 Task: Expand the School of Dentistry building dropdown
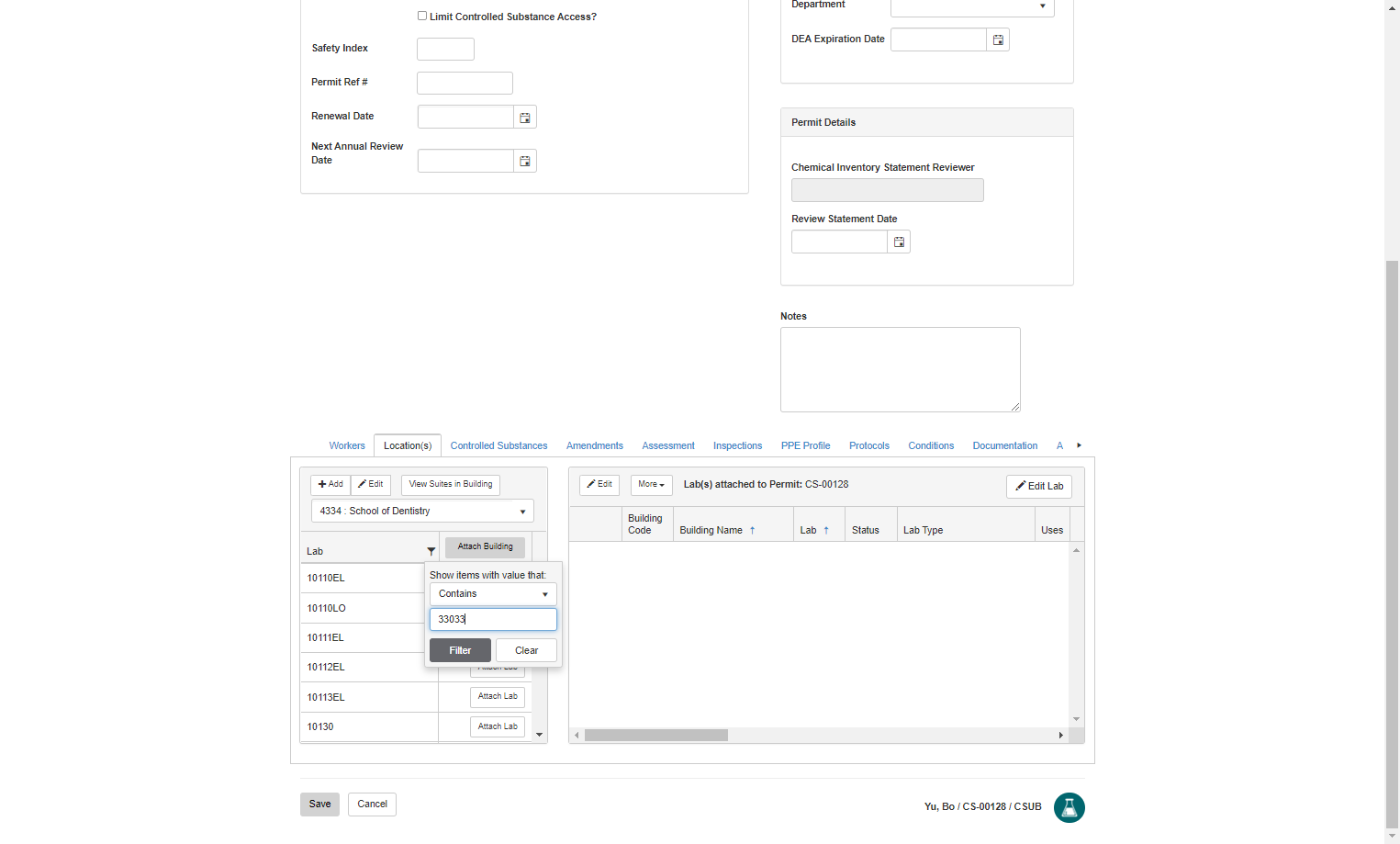point(422,512)
